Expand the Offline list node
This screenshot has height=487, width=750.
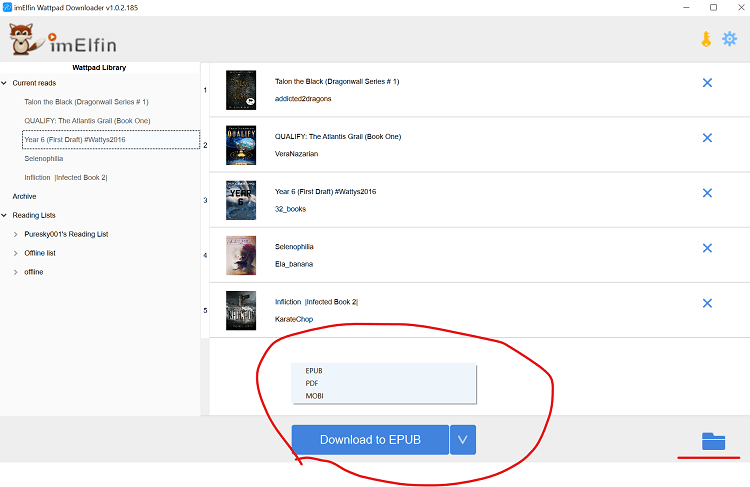16,253
